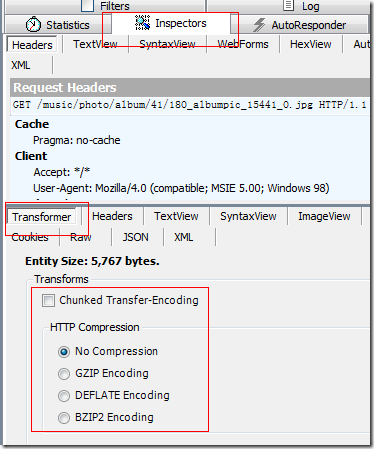Screen dimensions: 374x449
Task: Open request SyntaxView tab
Action: pos(167,44)
